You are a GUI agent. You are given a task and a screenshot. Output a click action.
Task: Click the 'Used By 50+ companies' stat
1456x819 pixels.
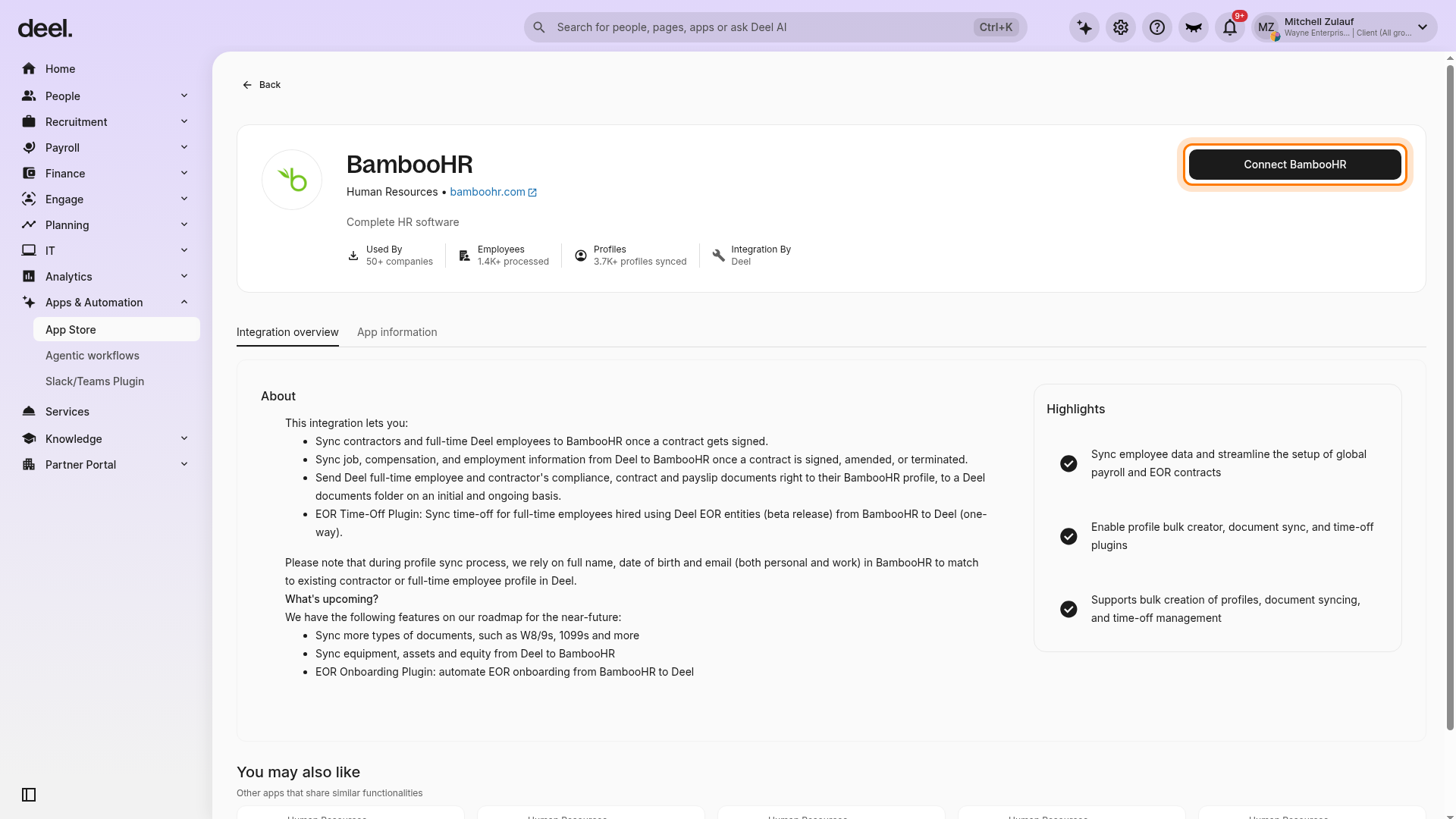coord(391,256)
